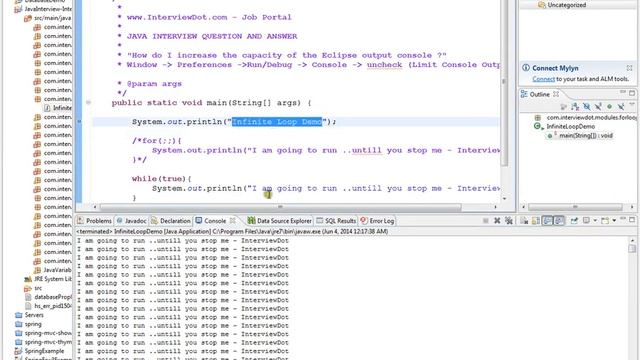Image resolution: width=640 pixels, height=360 pixels.
Task: Select the JavaInterview project in Package Explorer
Action: [x=43, y=9]
